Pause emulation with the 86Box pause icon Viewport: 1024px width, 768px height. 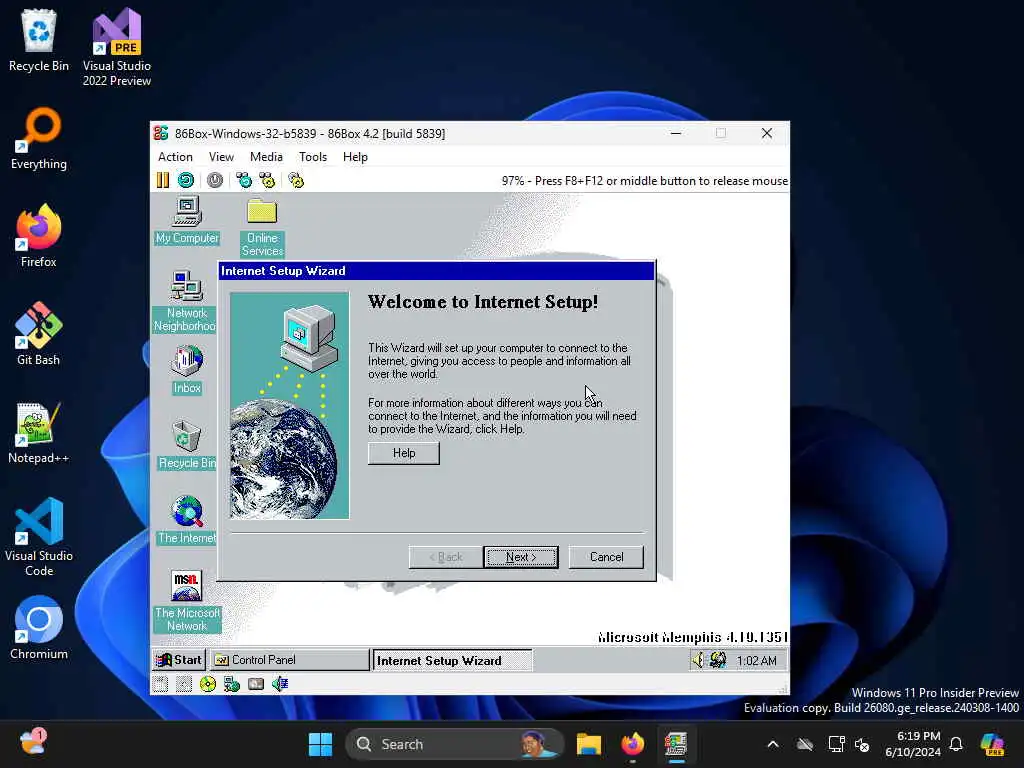pyautogui.click(x=163, y=180)
